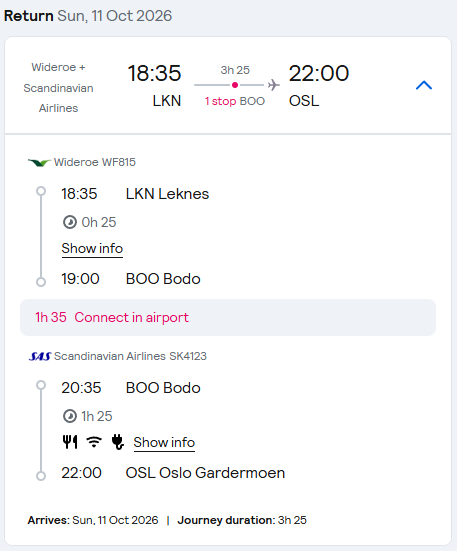
Task: Click the meal service icon
Action: 70,442
